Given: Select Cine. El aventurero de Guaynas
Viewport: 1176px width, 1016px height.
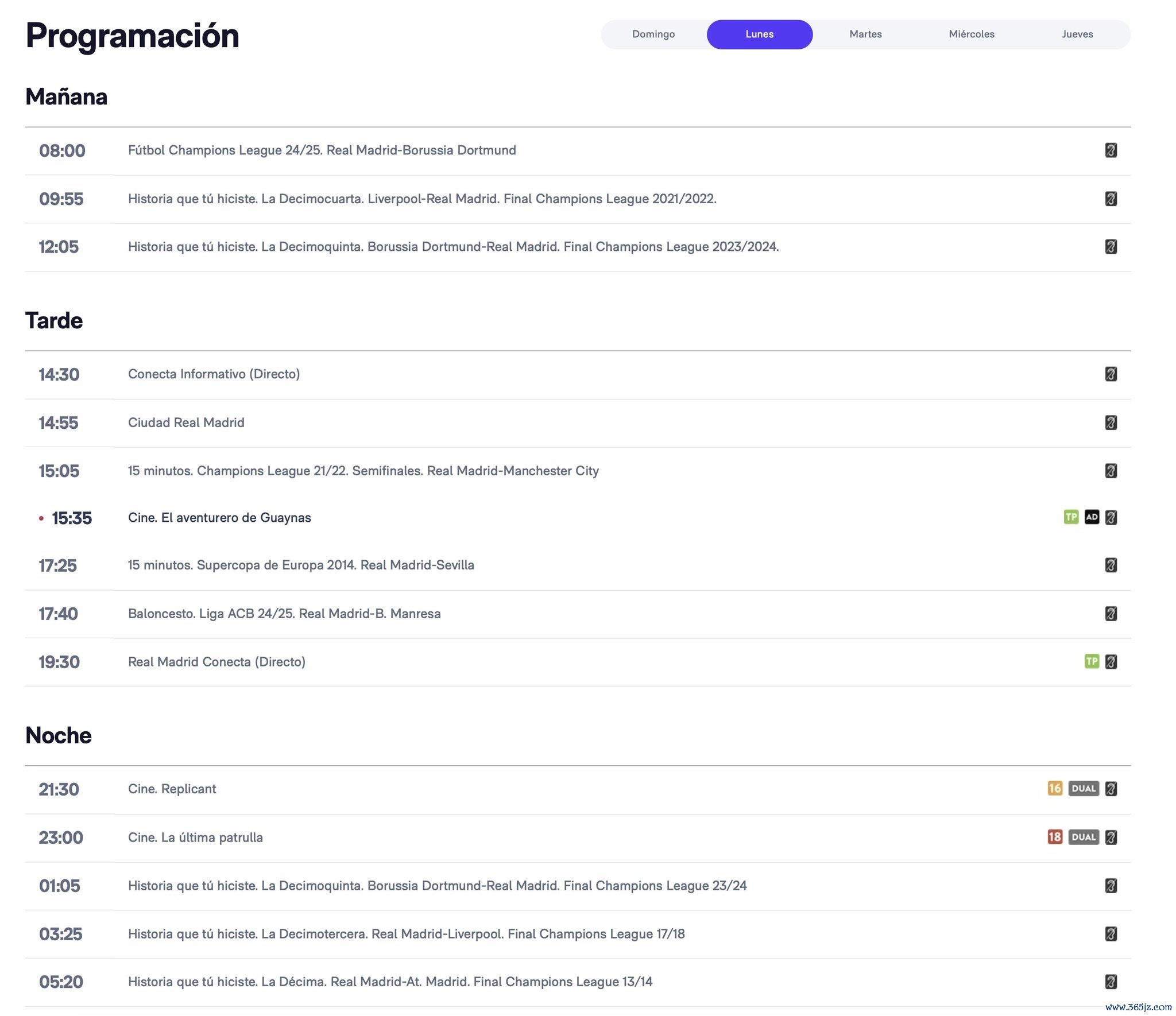Looking at the screenshot, I should pos(219,518).
